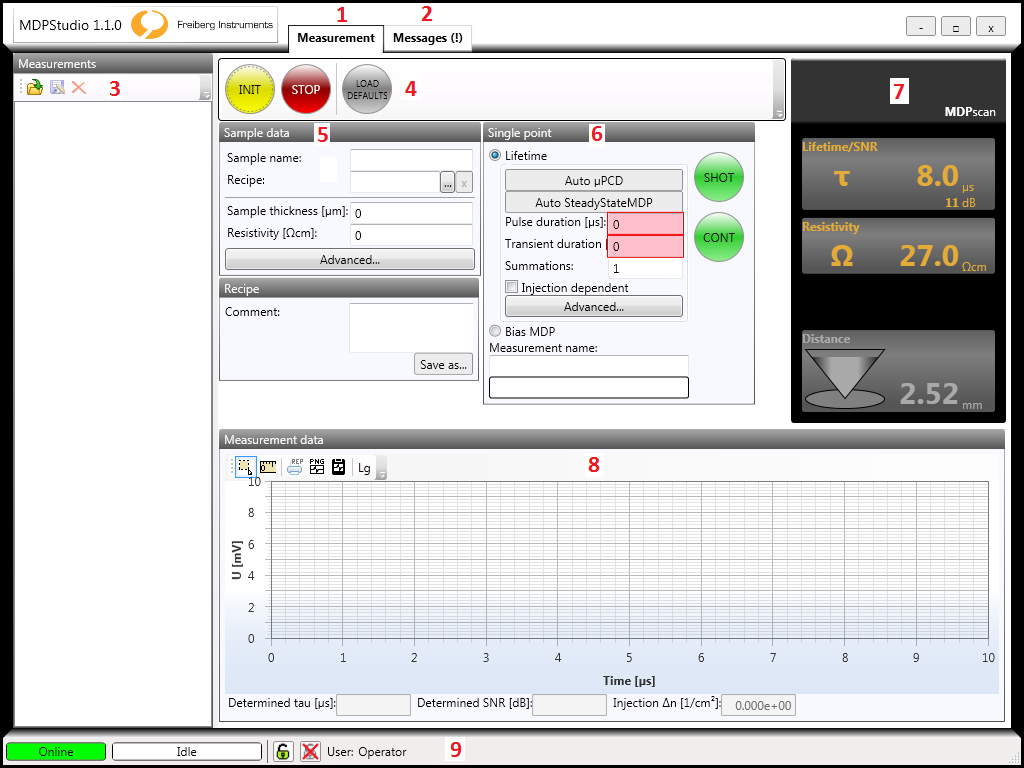Open the Measurement tab
The width and height of the screenshot is (1024, 768).
(x=336, y=38)
